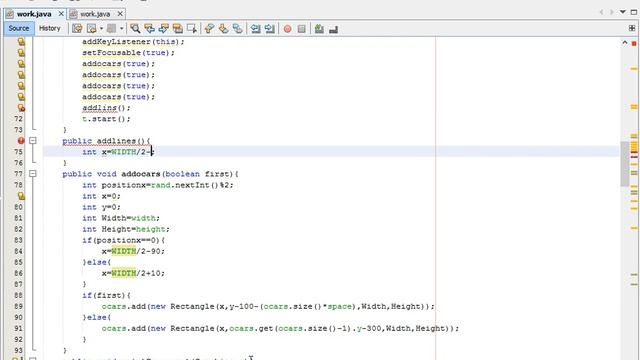640x360 pixels.
Task: Toggle bookmark on current line
Action: [x=238, y=29]
